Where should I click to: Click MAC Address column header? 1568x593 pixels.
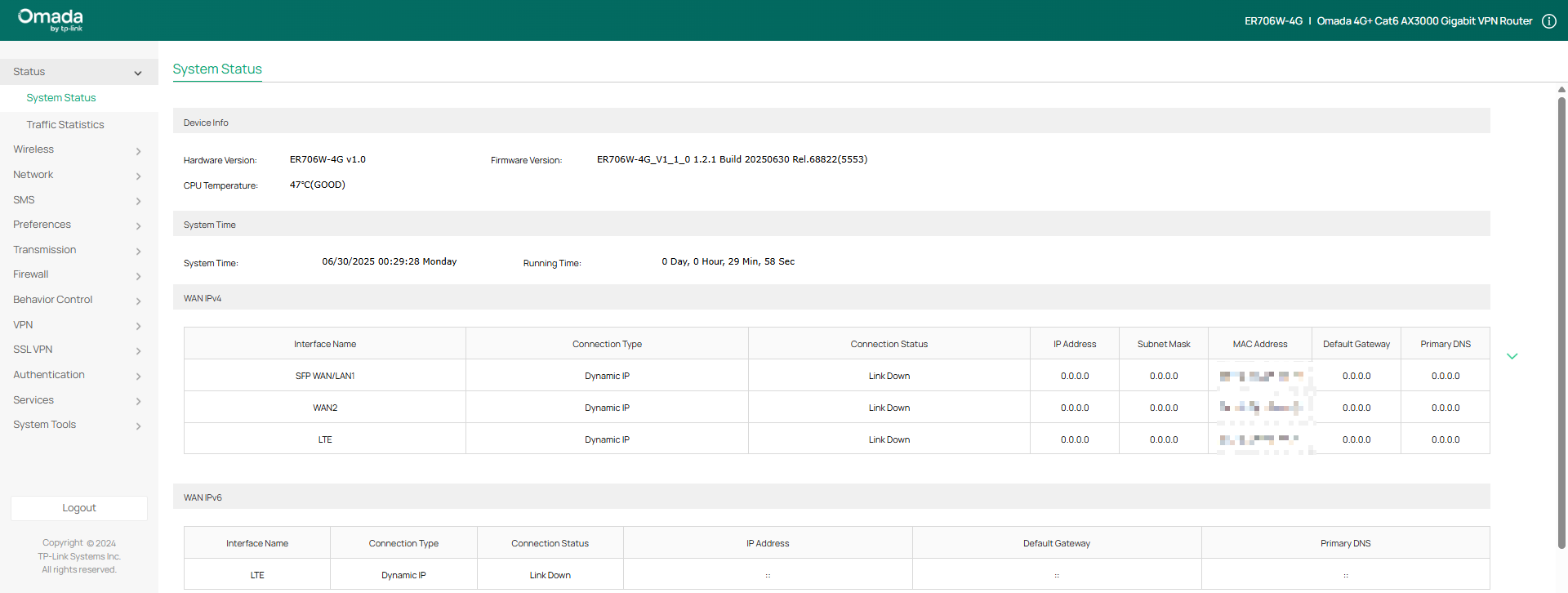(x=1260, y=344)
